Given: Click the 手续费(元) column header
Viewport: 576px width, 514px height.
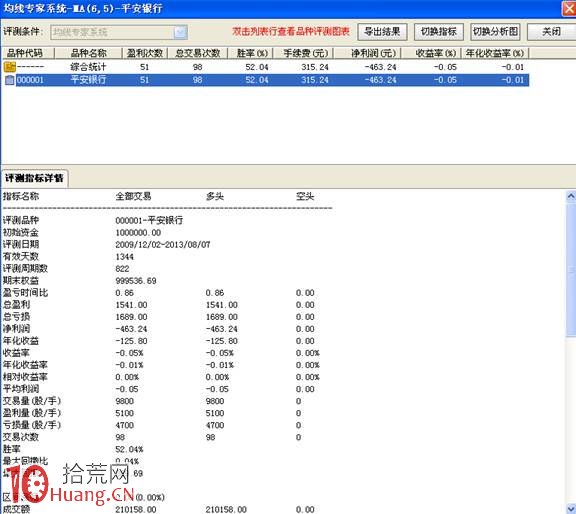Looking at the screenshot, I should click(303, 53).
